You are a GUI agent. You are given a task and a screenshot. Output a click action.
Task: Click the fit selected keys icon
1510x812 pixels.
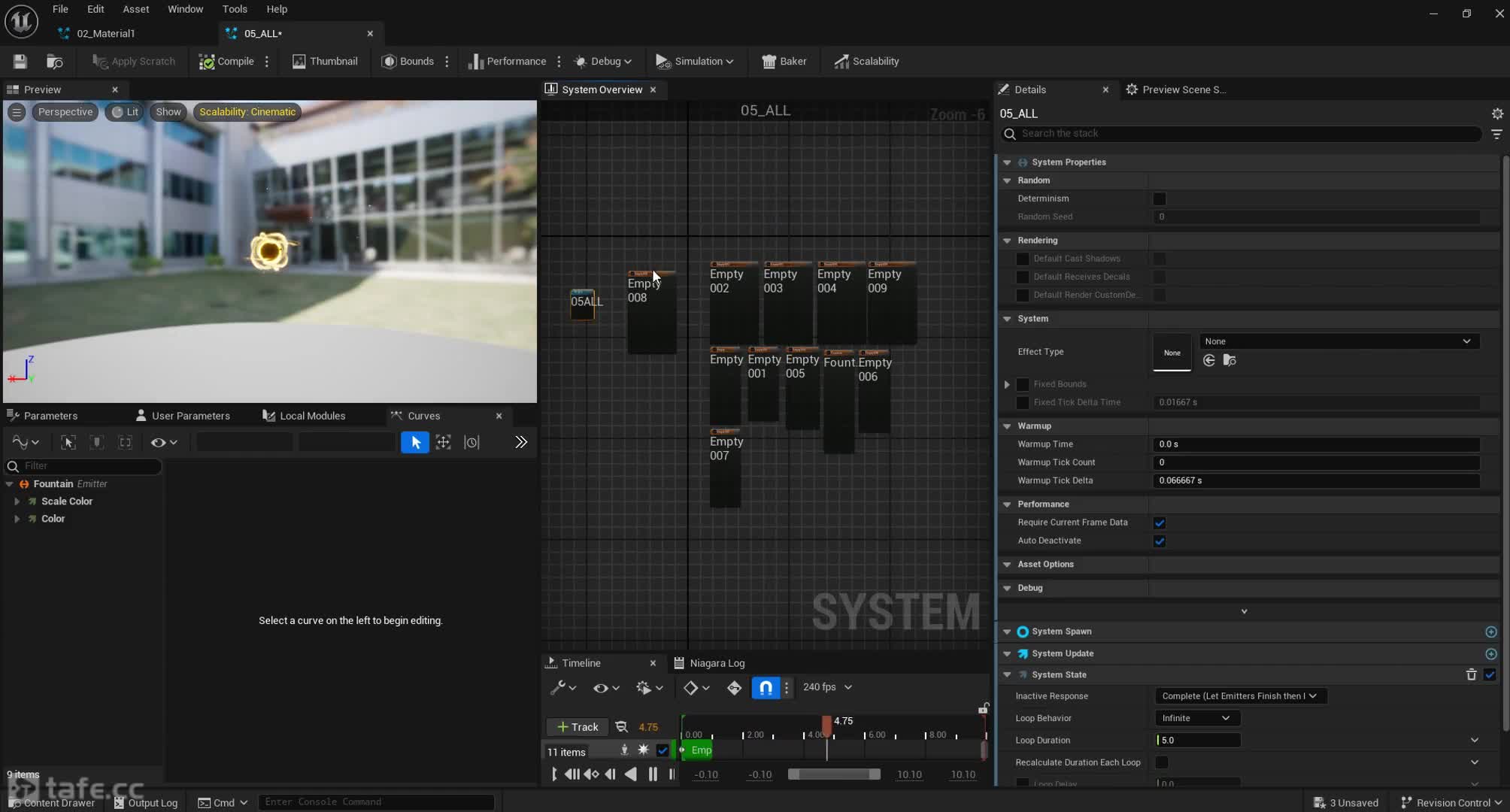68,442
